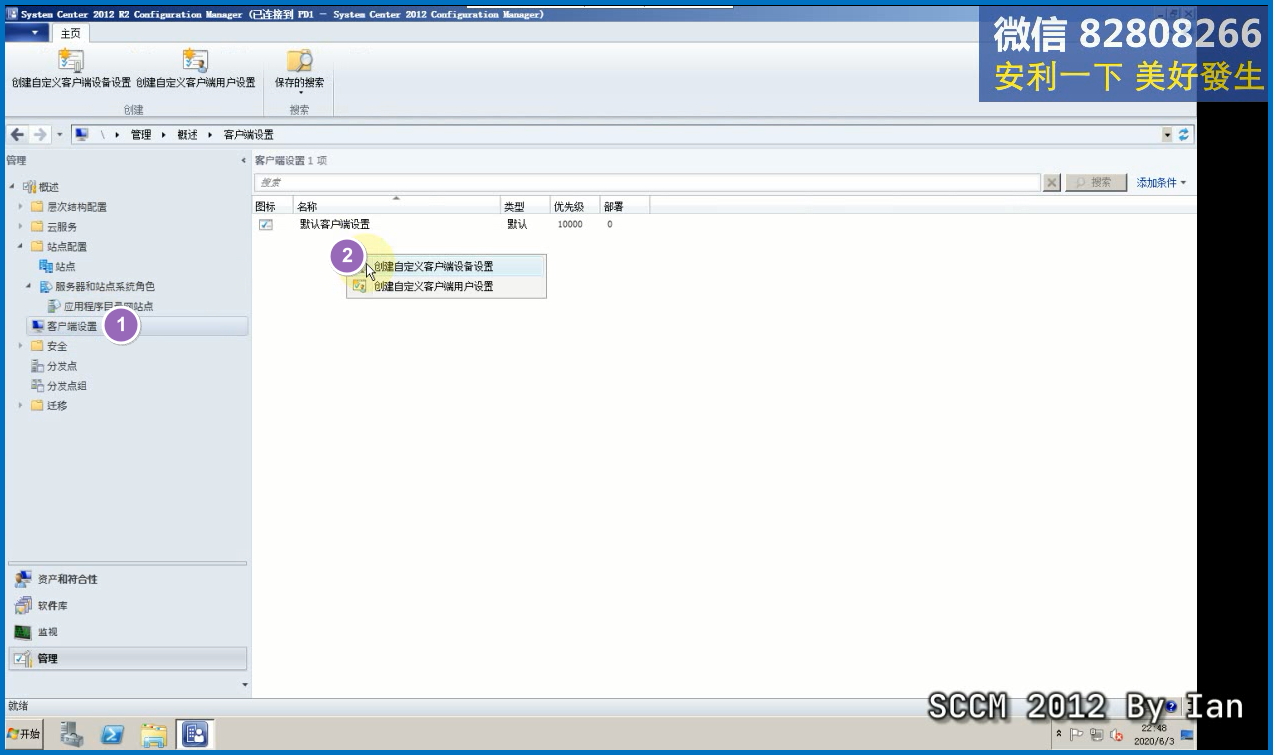Open the Windows 开始 Start button
This screenshot has width=1273, height=755.
pos(23,734)
